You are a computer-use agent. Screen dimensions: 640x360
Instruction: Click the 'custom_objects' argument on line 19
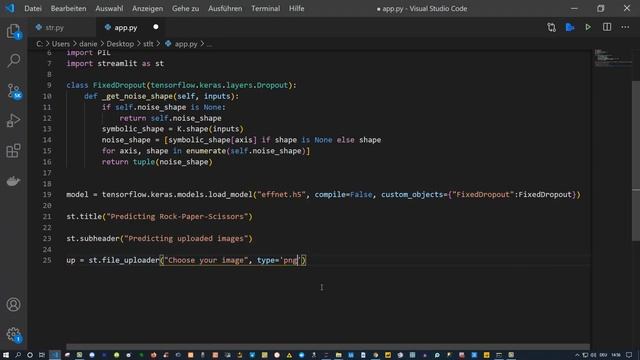[412, 194]
